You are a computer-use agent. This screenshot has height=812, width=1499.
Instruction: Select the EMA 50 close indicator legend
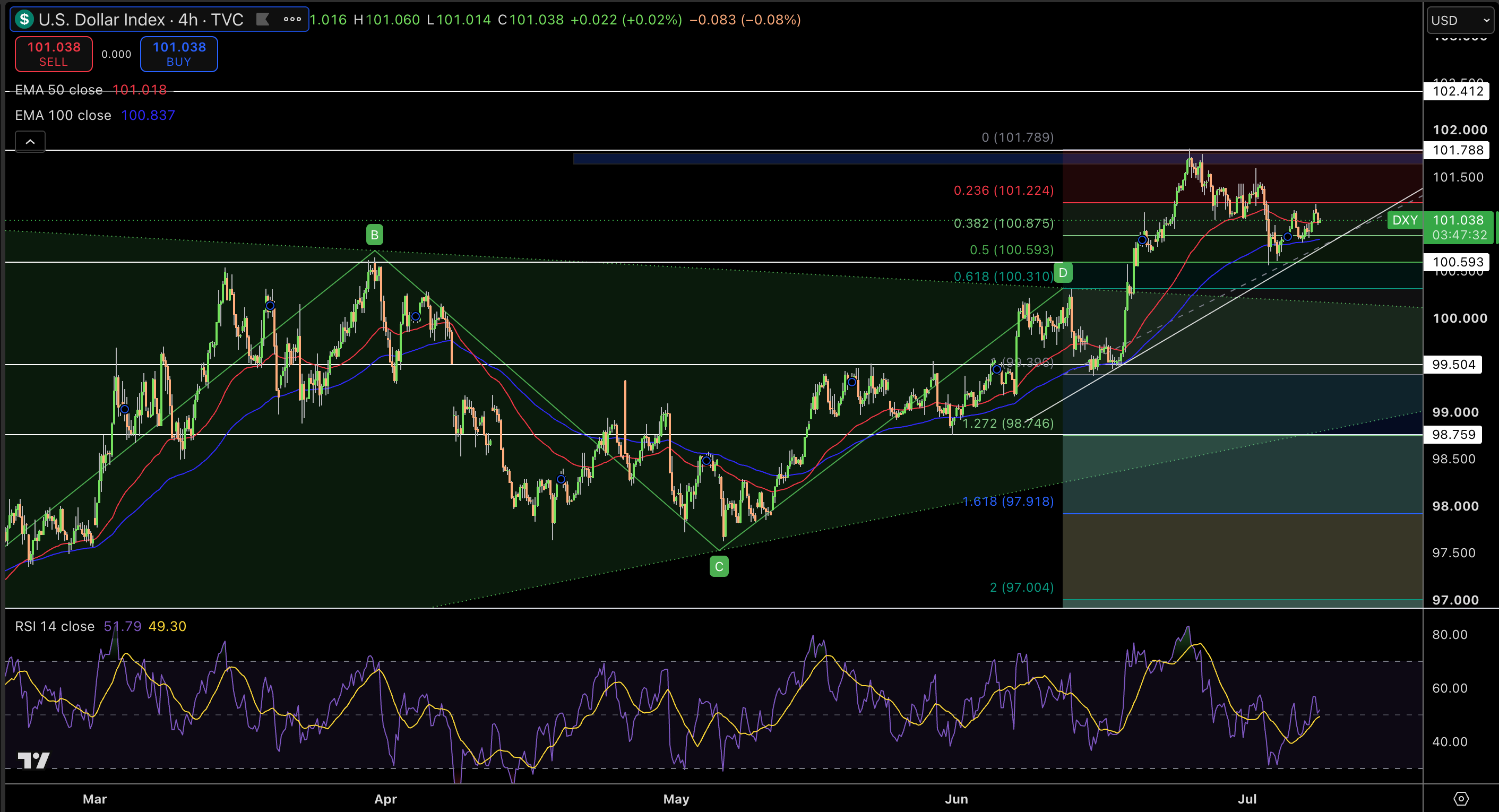coord(59,90)
